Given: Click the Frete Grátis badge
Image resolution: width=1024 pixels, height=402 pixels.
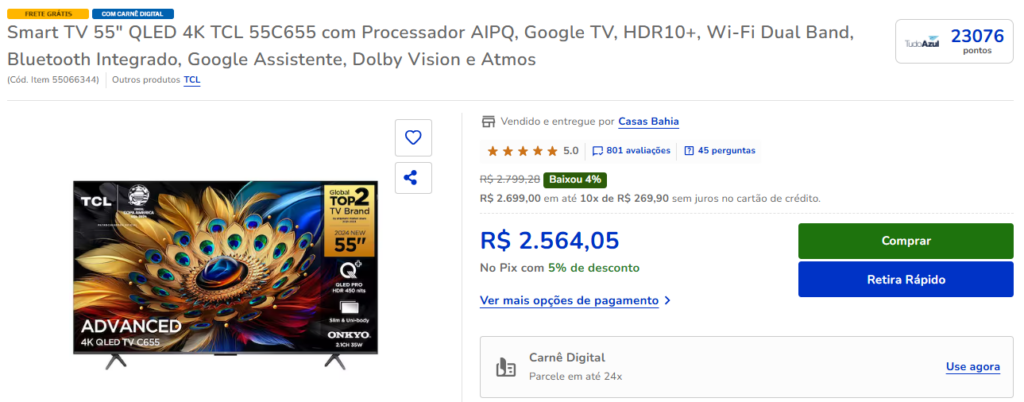Looking at the screenshot, I should point(48,14).
